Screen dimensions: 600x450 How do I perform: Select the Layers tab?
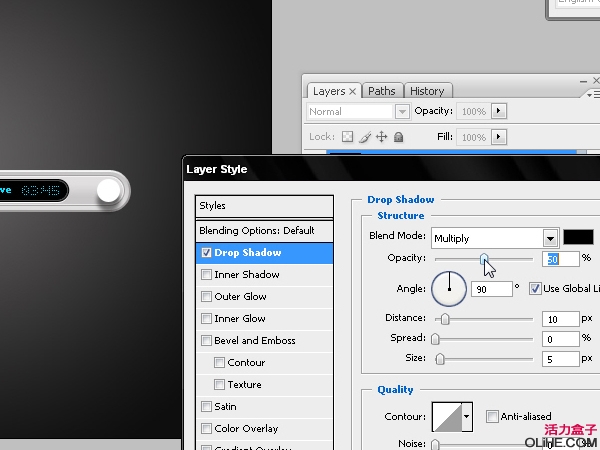pos(329,91)
